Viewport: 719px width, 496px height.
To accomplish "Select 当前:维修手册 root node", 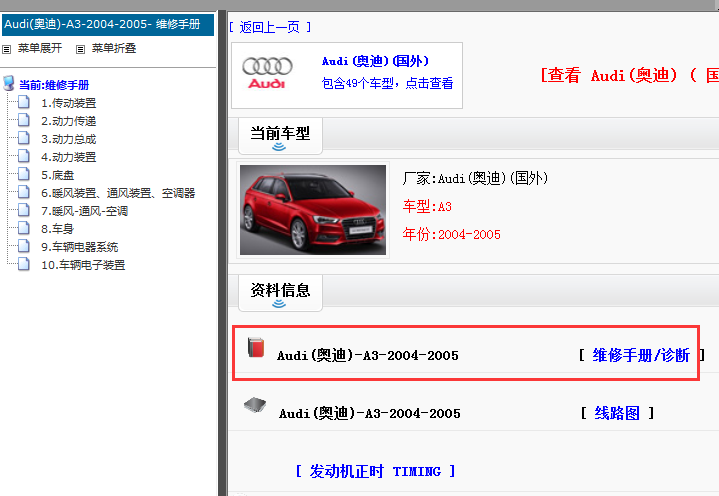I will (x=54, y=85).
